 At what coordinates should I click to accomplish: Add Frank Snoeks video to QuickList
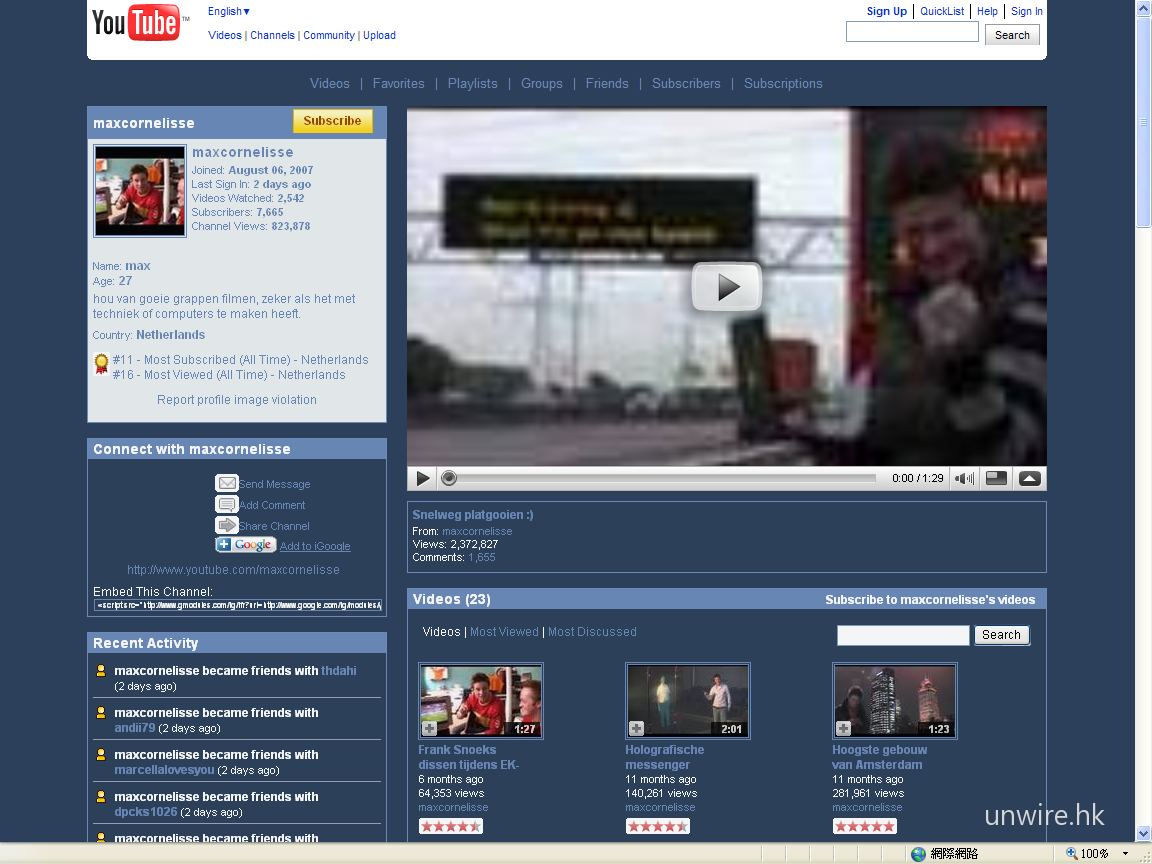tap(429, 728)
